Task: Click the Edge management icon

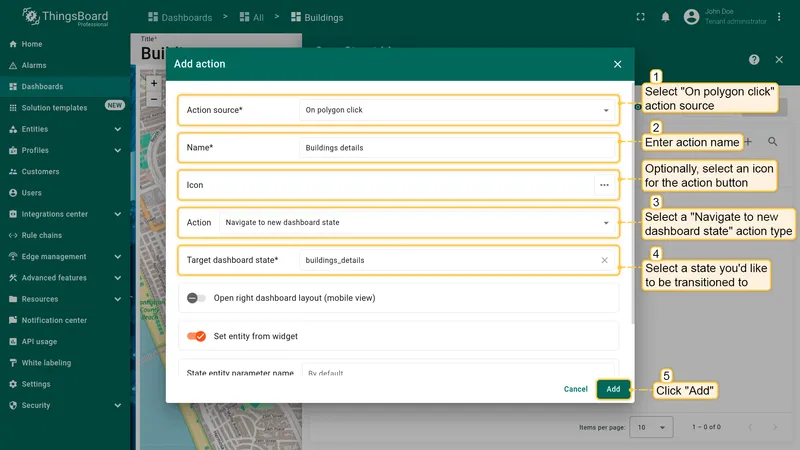Action: coord(13,257)
